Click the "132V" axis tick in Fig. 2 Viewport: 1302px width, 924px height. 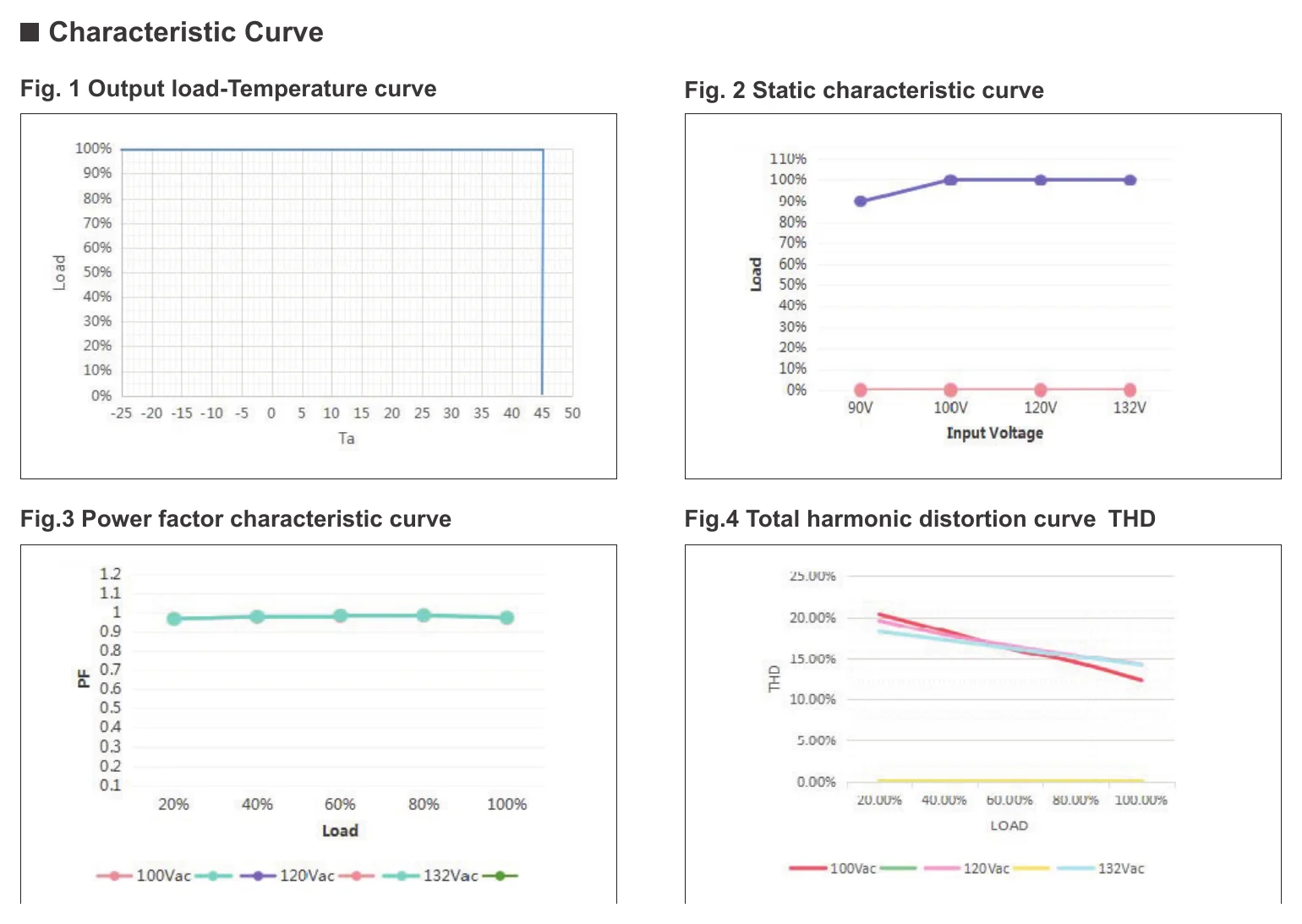1130,407
